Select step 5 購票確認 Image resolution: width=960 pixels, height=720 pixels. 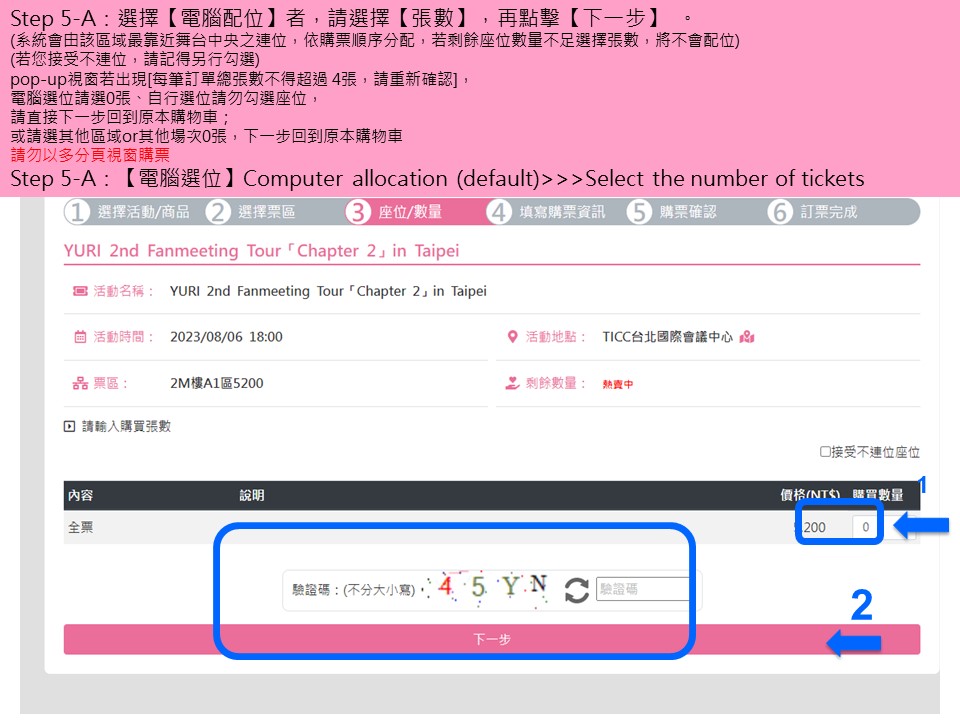[x=673, y=212]
